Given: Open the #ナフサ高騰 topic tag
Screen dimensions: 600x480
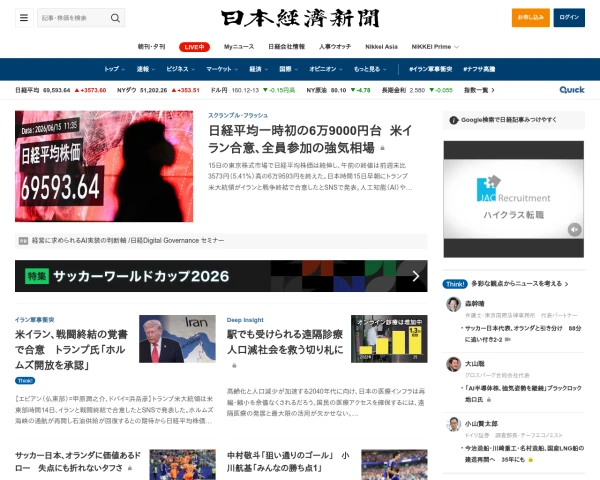Looking at the screenshot, I should pyautogui.click(x=479, y=69).
